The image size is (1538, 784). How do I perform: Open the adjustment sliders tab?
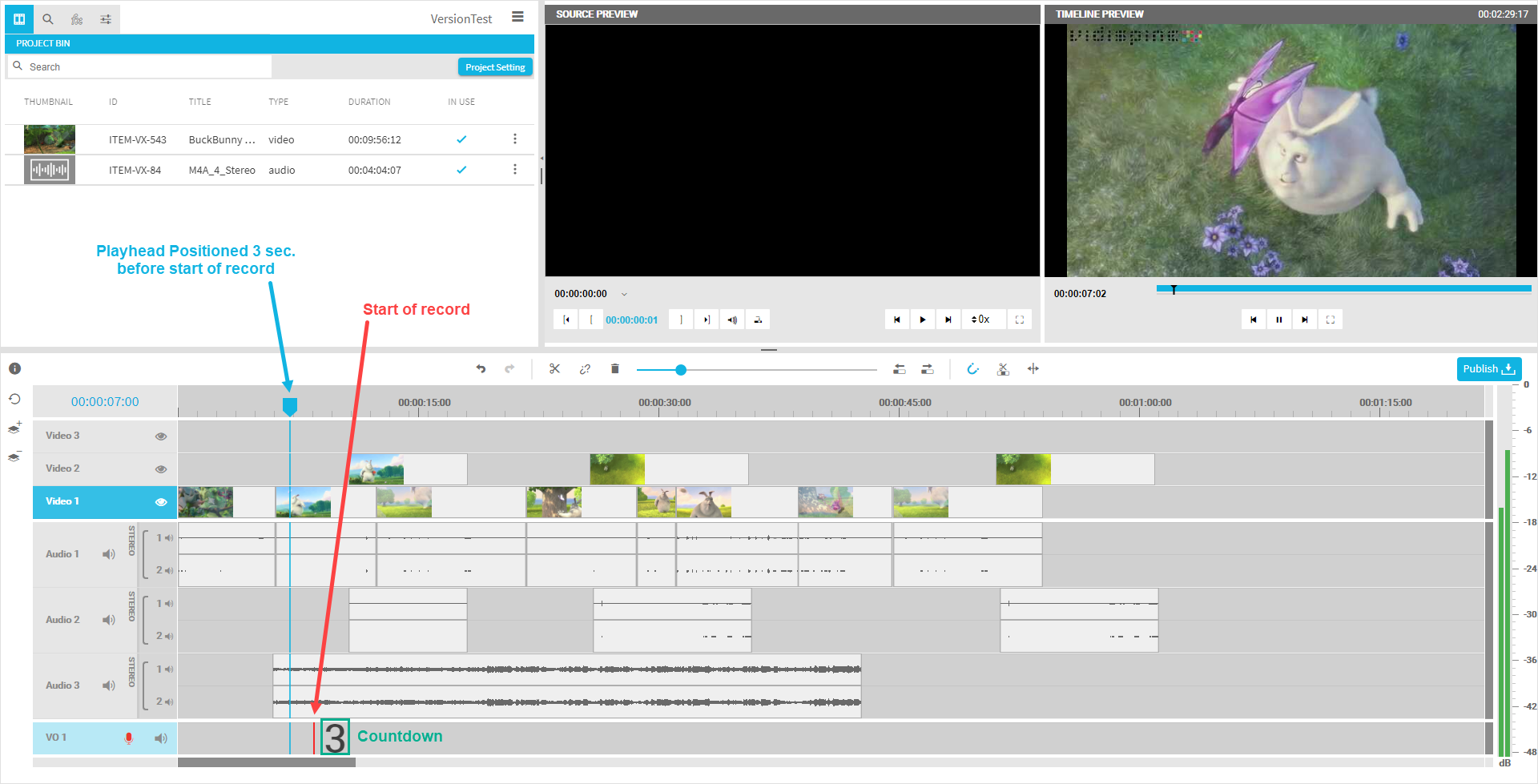(106, 19)
